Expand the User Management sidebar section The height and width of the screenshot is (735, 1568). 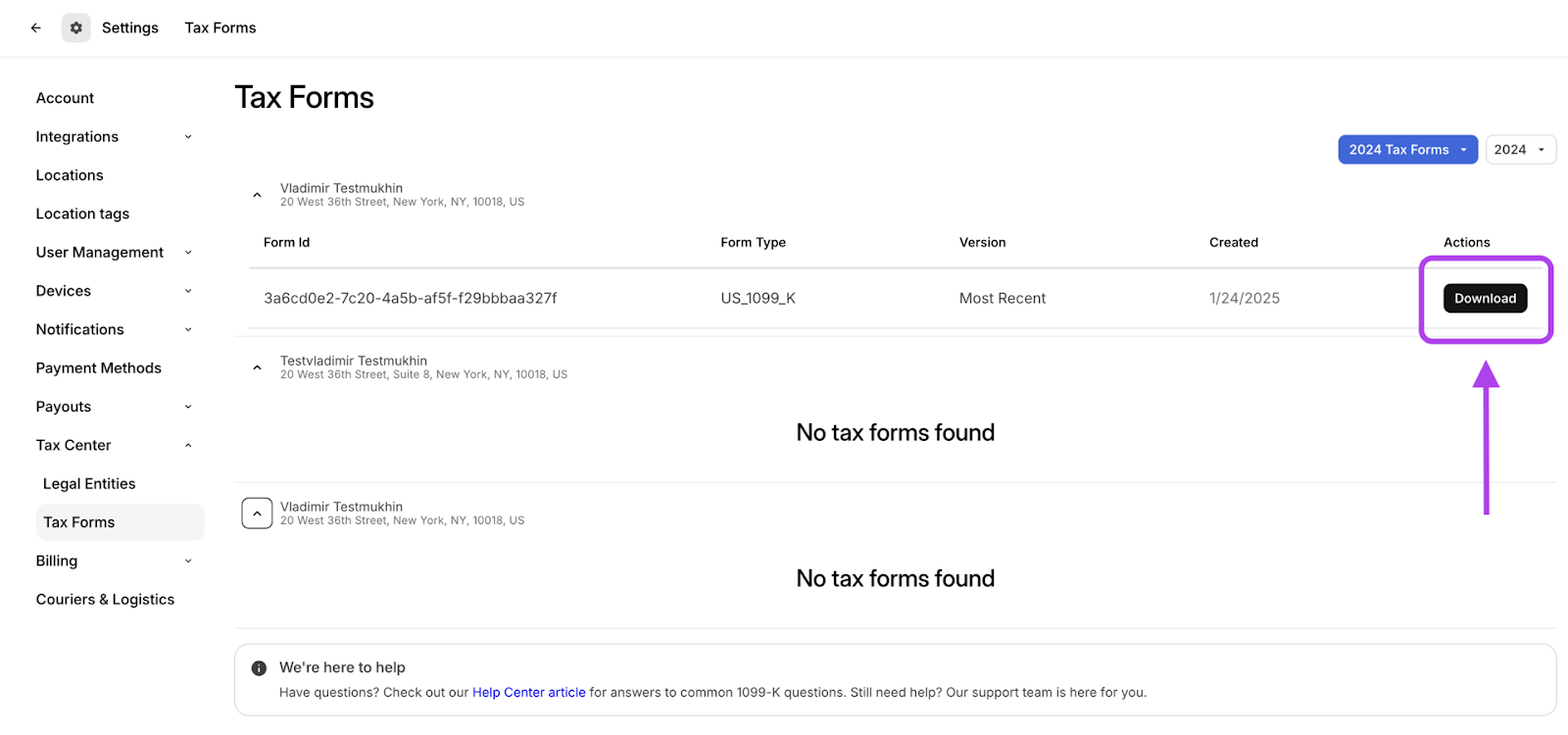click(188, 253)
